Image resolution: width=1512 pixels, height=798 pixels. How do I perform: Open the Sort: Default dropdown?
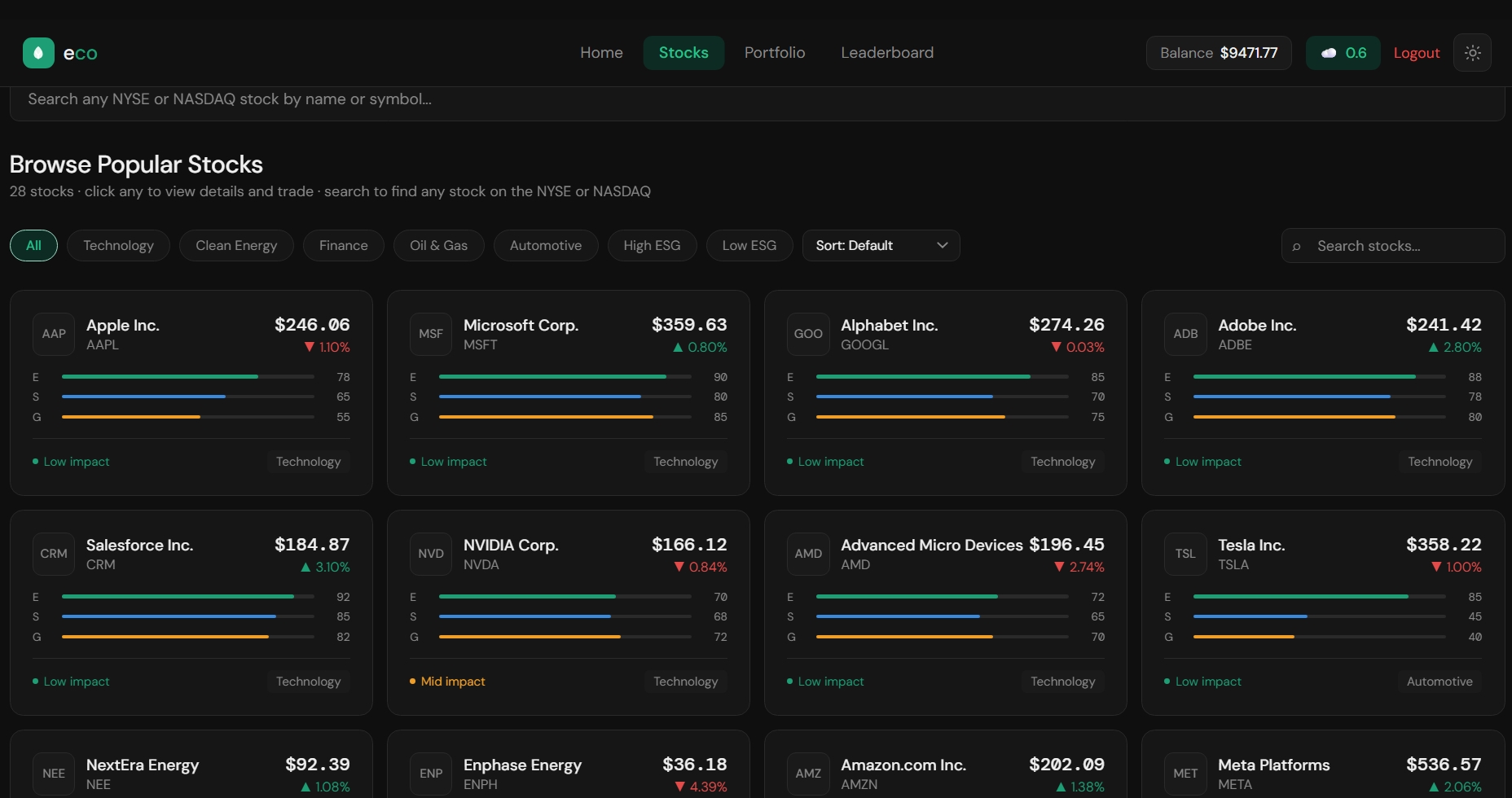[x=881, y=245]
